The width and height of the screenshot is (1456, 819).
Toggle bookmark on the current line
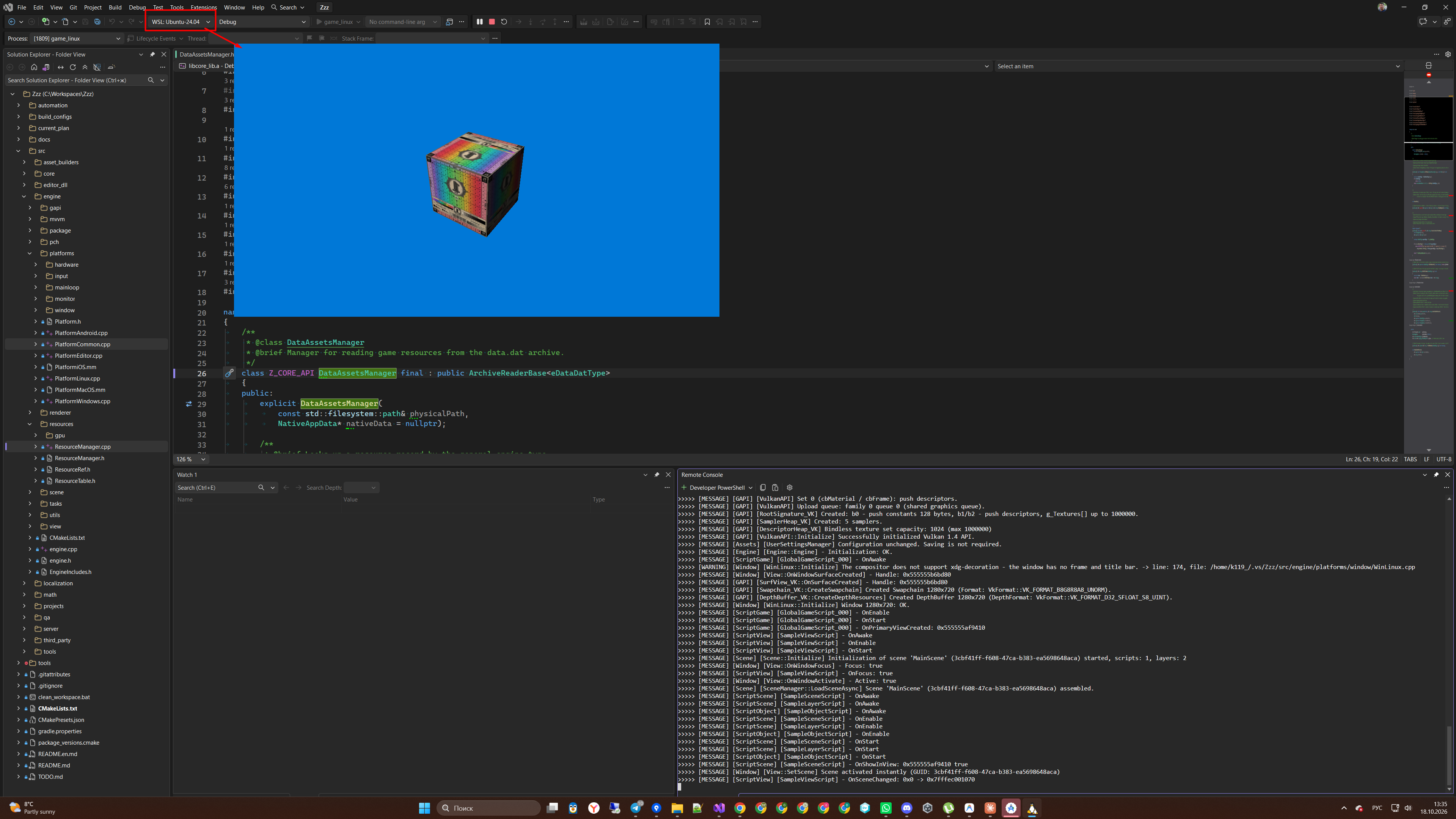pos(707,22)
